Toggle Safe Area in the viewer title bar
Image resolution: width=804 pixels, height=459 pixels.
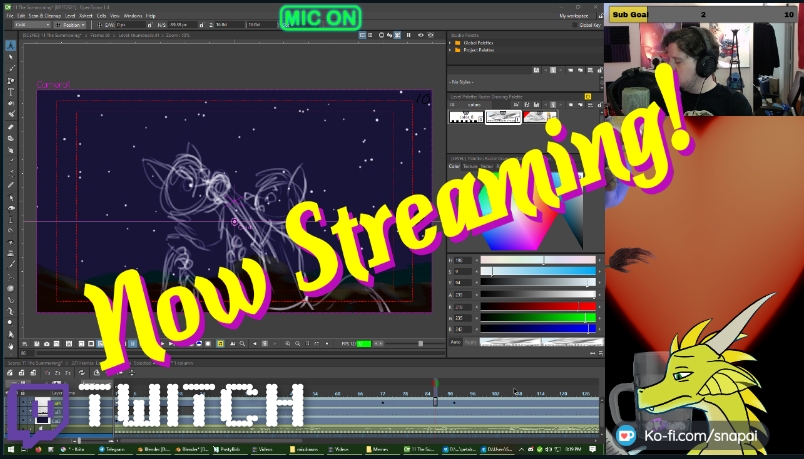tap(363, 35)
